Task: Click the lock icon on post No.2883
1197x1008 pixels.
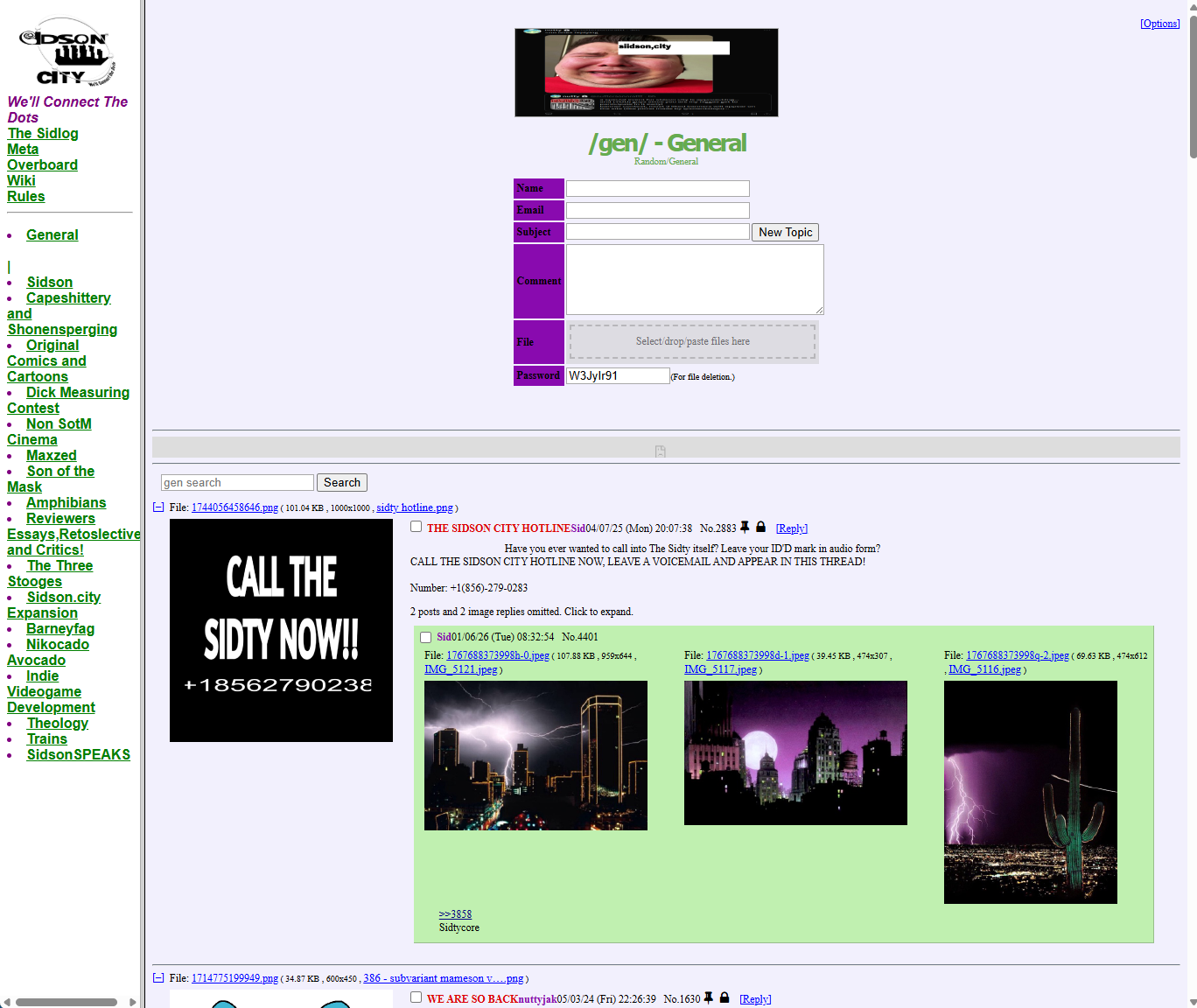Action: click(x=760, y=528)
